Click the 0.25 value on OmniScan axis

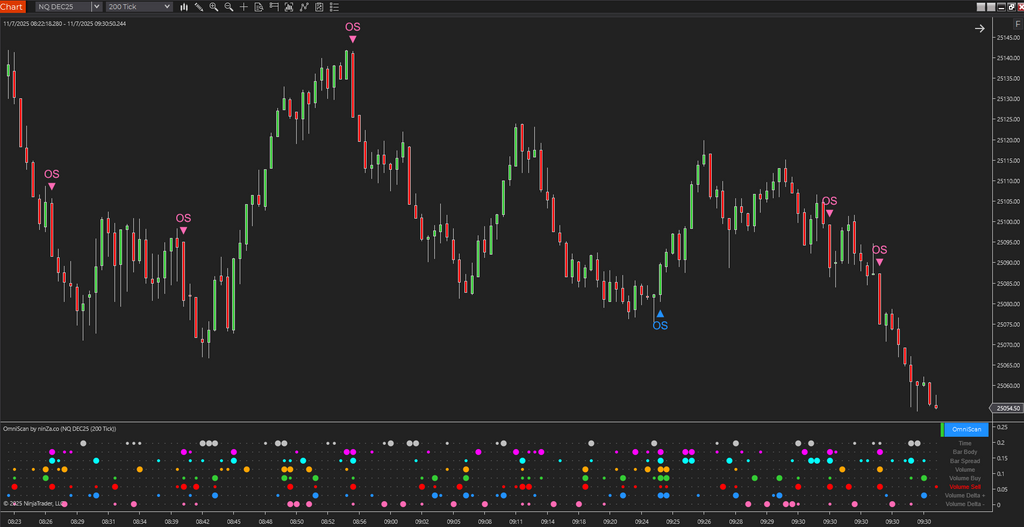tap(1002, 427)
